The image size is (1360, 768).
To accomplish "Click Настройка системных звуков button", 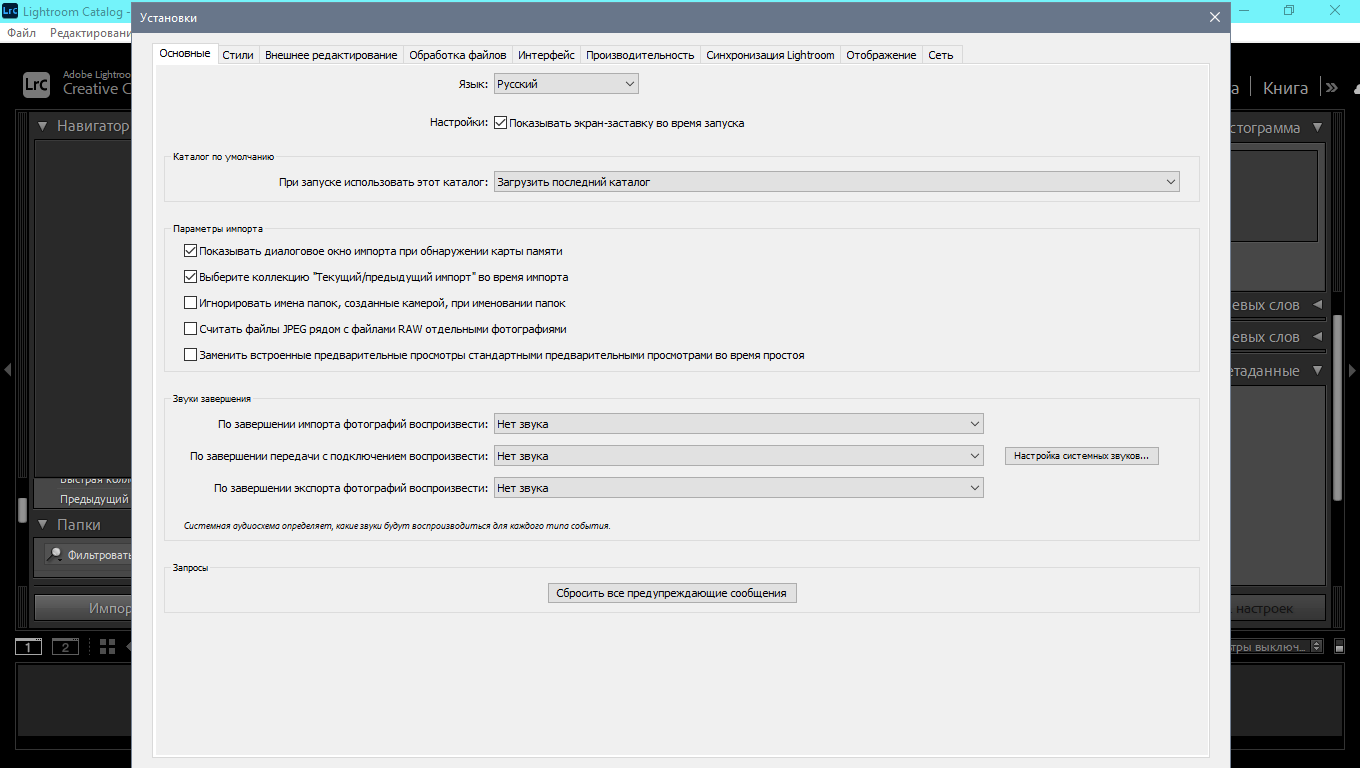I will pos(1081,456).
